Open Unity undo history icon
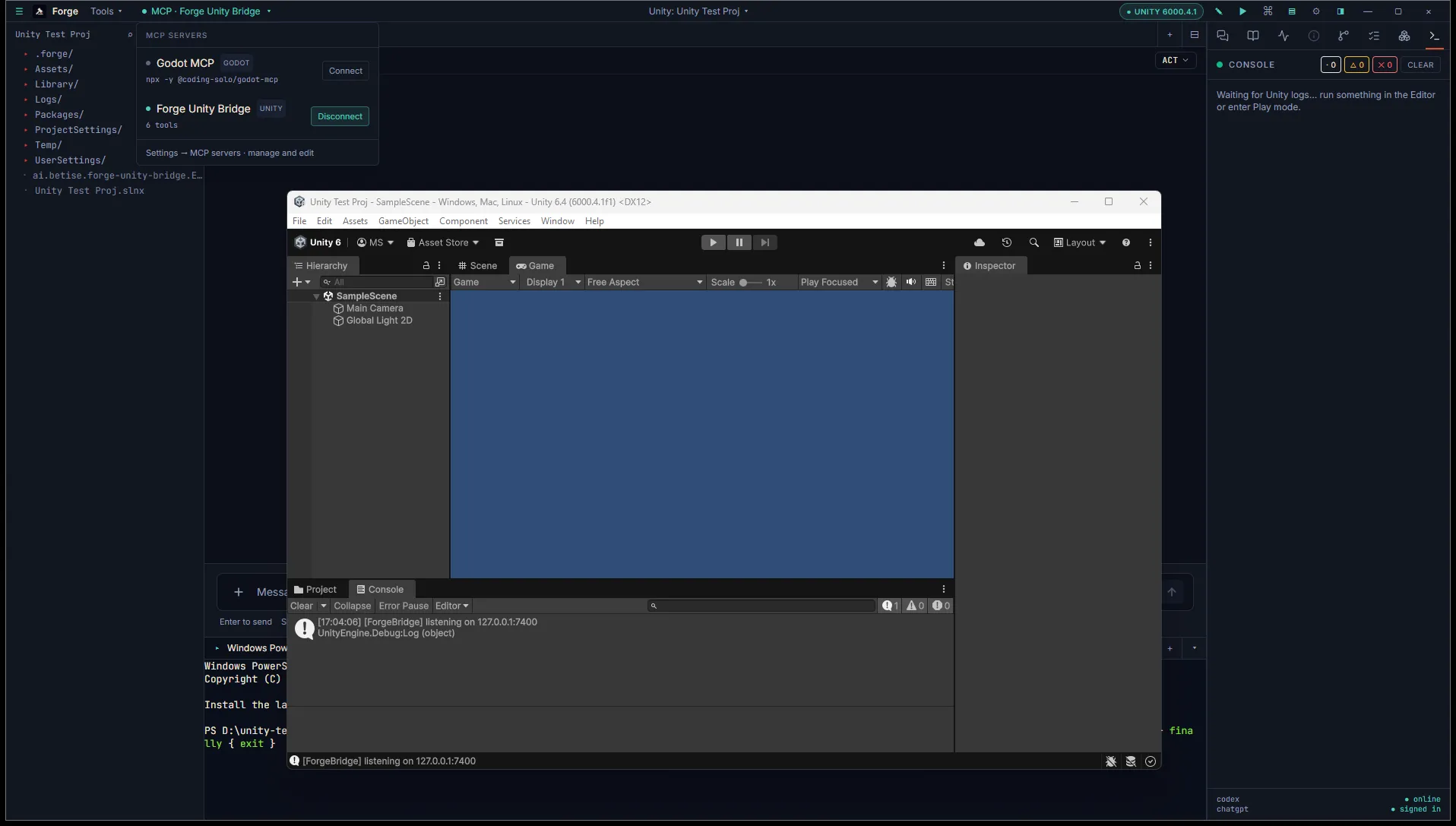Viewport: 1456px width, 826px height. 1007,242
